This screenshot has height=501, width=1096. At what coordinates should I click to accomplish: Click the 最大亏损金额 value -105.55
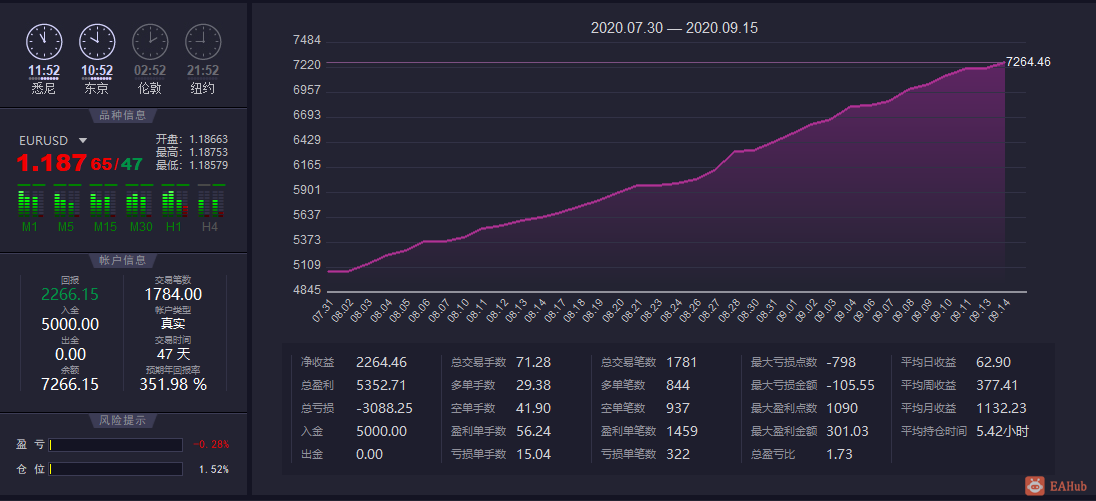pos(851,385)
